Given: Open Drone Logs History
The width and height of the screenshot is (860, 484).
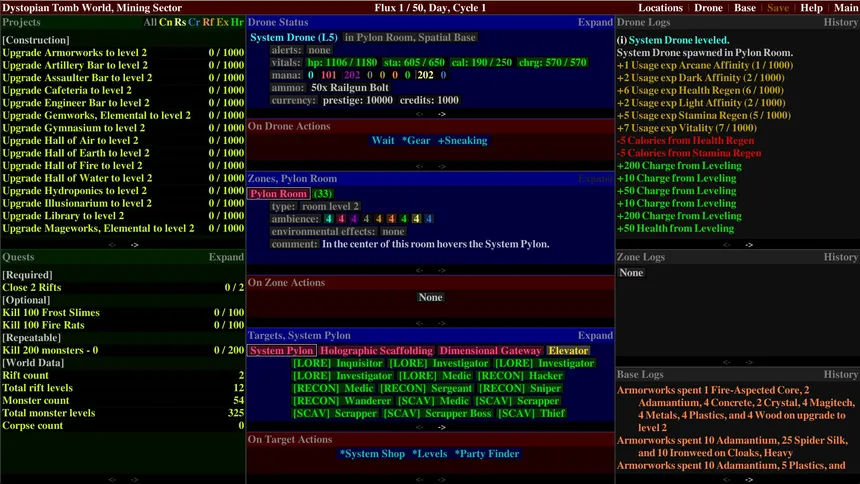Looking at the screenshot, I should tap(840, 22).
